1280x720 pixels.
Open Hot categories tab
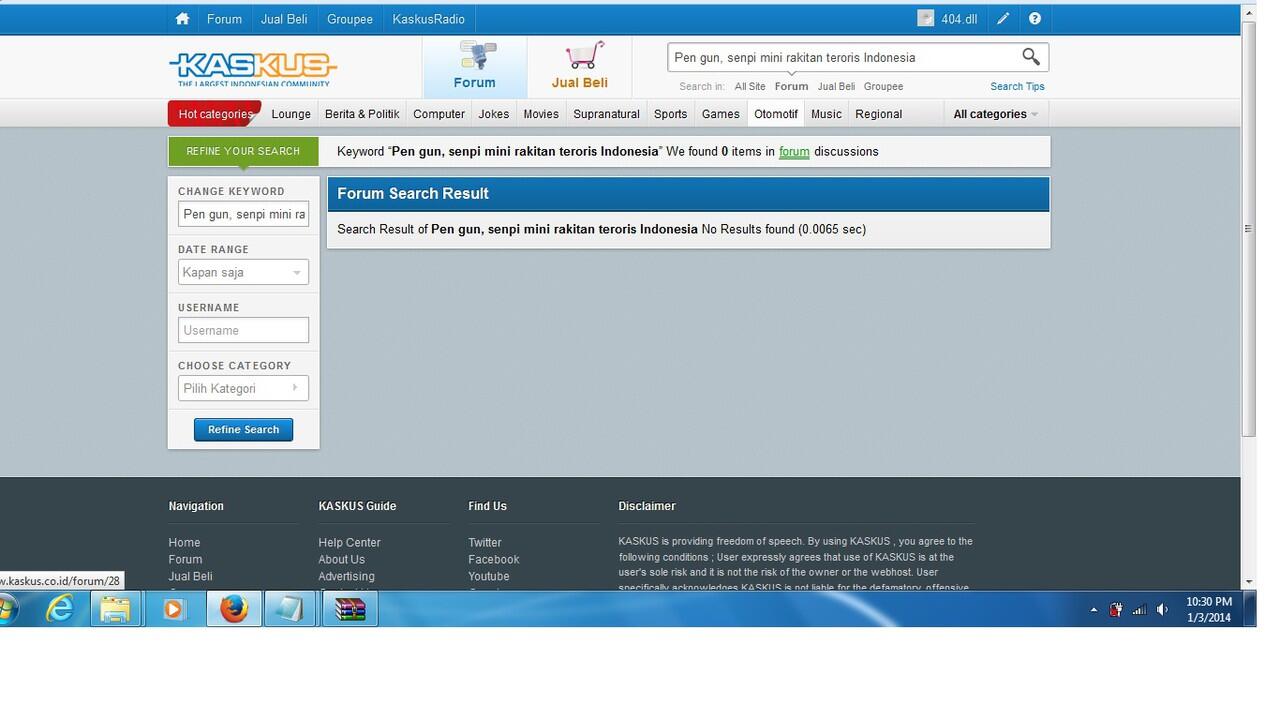pyautogui.click(x=215, y=114)
